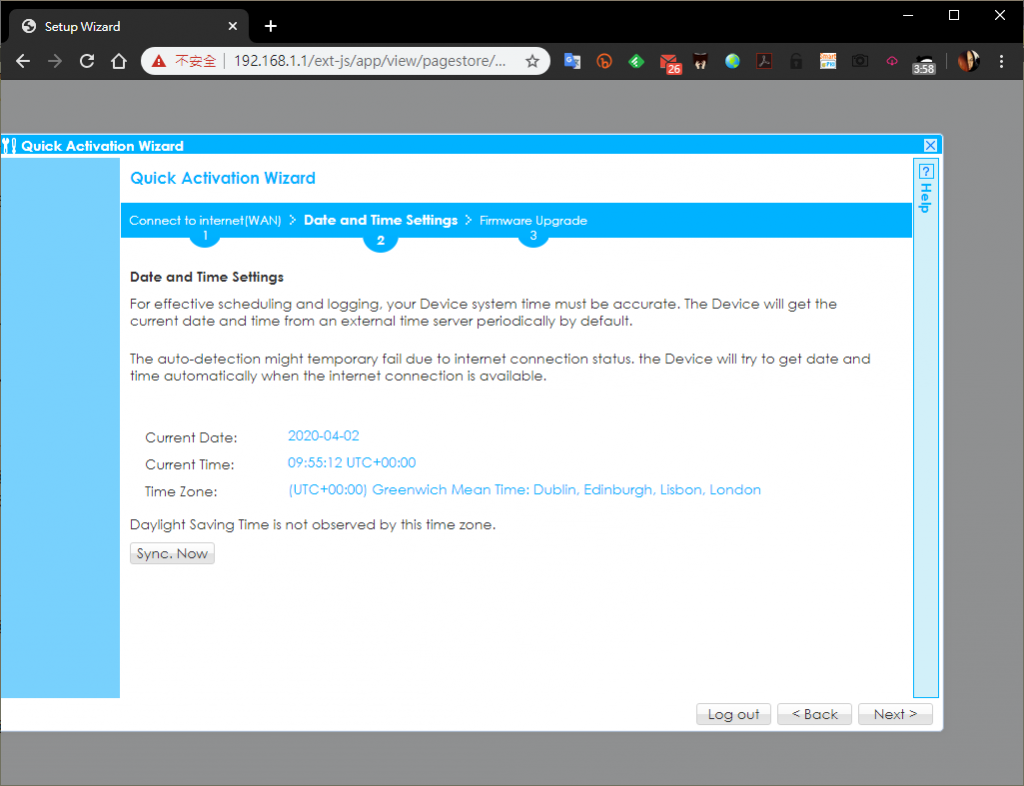
Task: Open the Chrome menu with three dots
Action: (x=1001, y=61)
